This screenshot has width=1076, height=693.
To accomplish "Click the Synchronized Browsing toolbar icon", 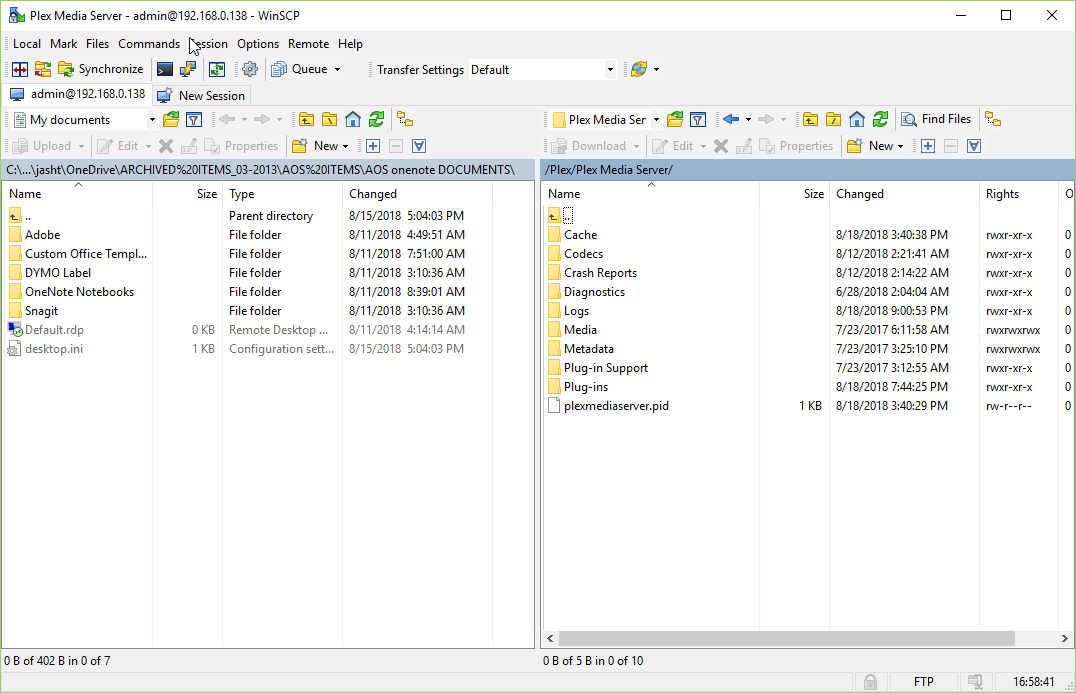I will tap(43, 69).
